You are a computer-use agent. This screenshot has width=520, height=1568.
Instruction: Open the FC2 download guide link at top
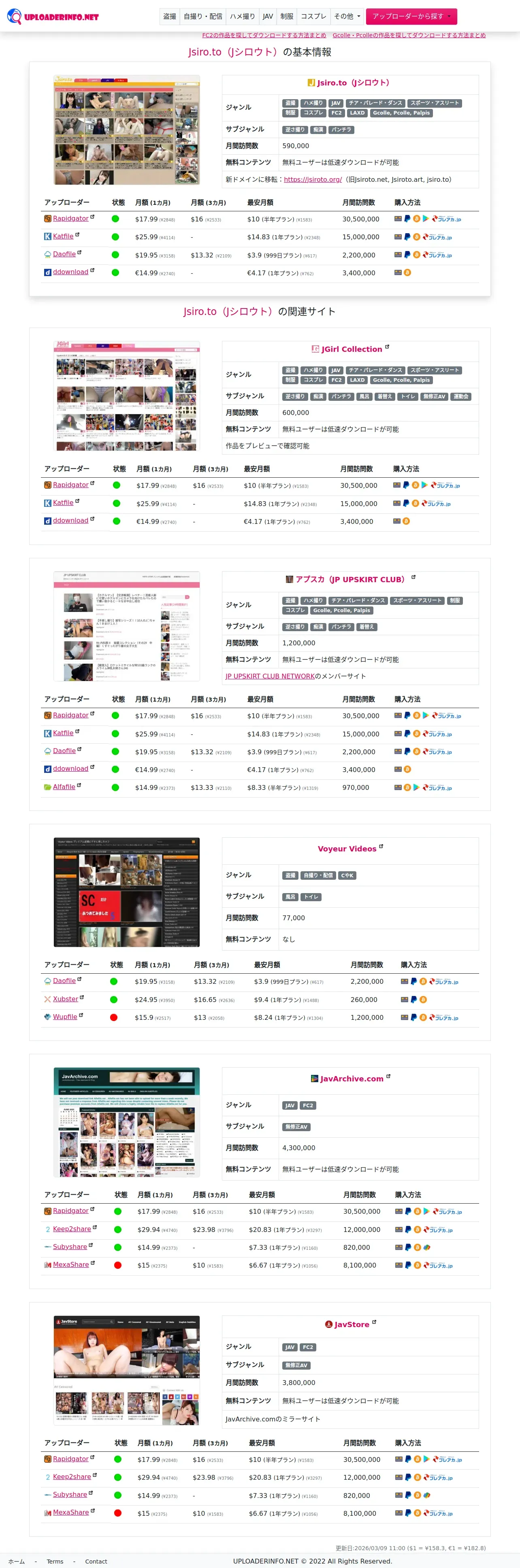click(264, 35)
